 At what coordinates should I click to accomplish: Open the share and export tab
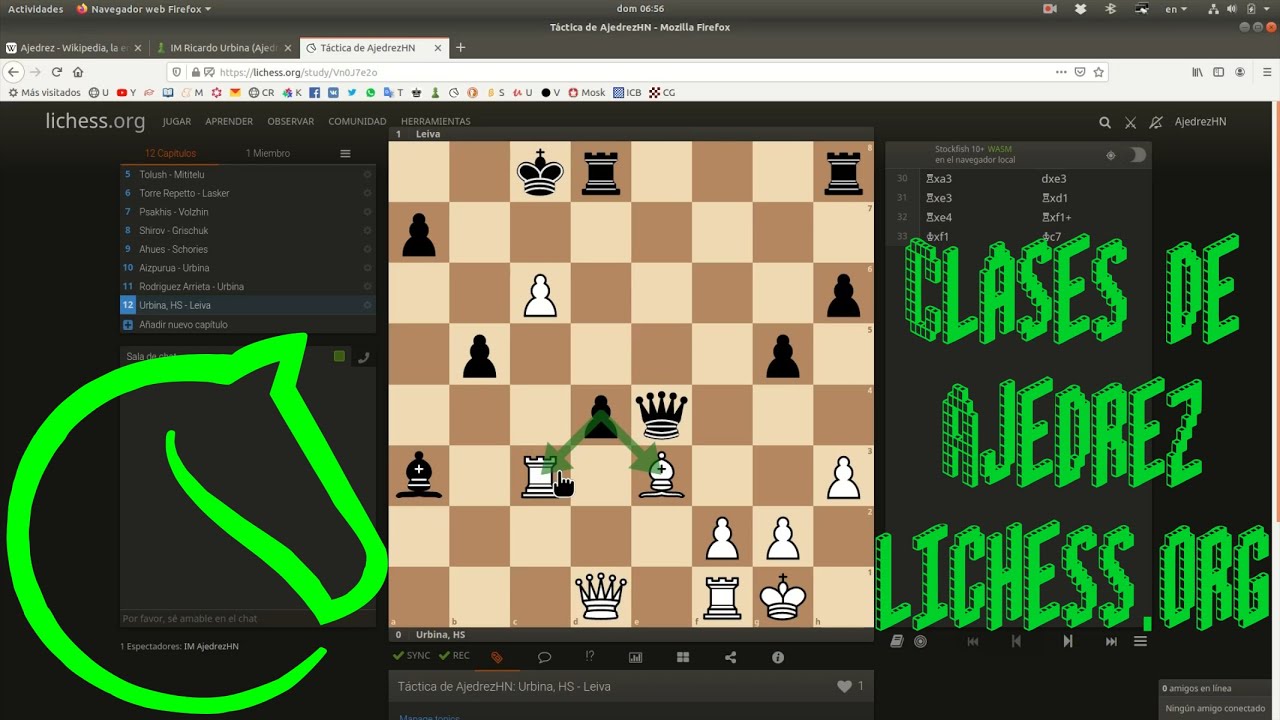(x=730, y=657)
